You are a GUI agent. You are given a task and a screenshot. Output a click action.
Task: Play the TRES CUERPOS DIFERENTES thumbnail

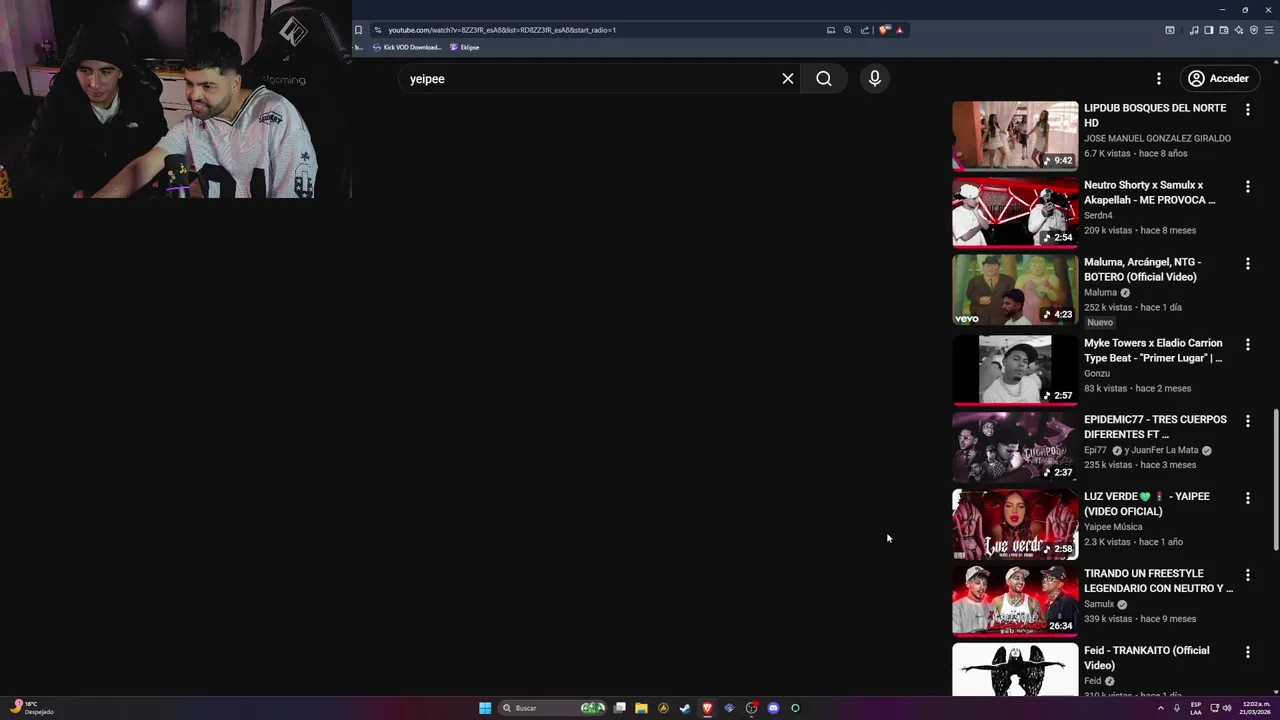pyautogui.click(x=1015, y=447)
